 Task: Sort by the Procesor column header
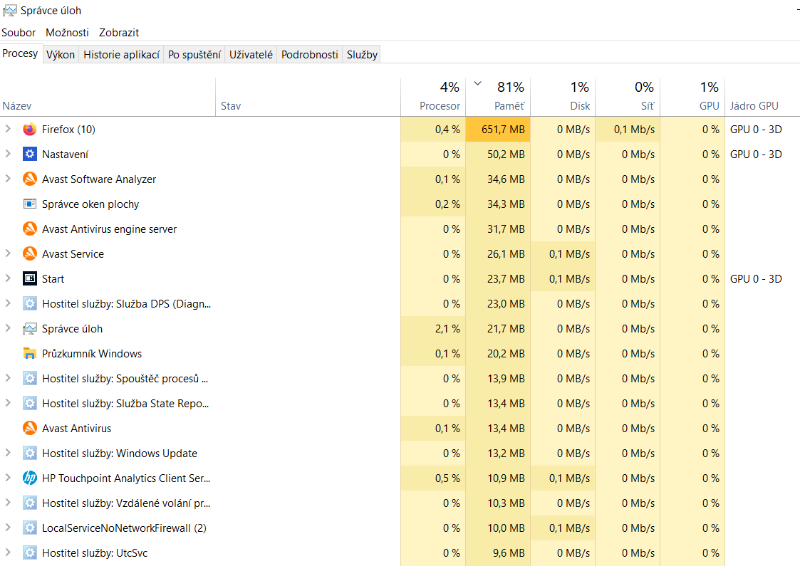coord(433,97)
